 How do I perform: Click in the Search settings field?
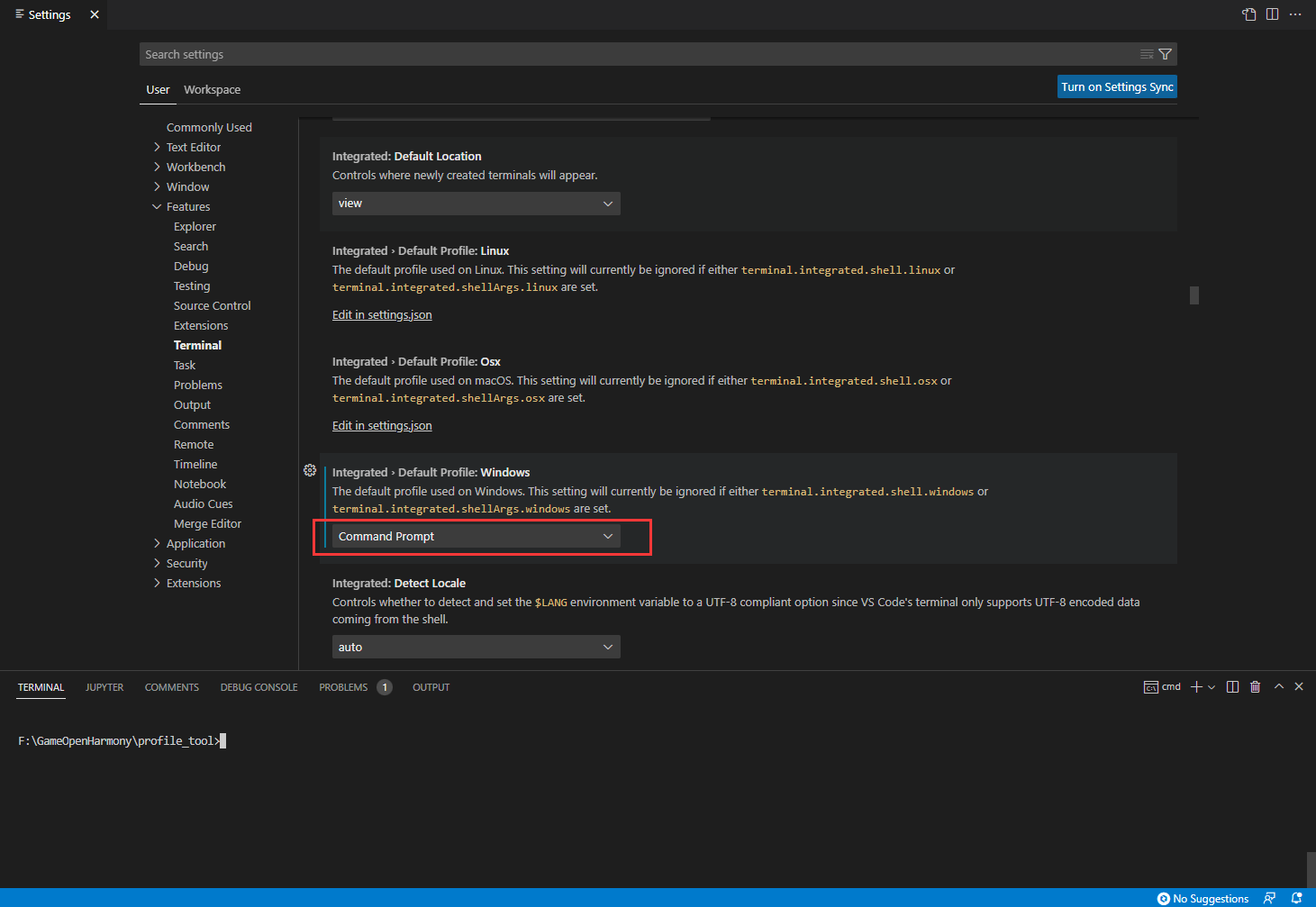(640, 54)
